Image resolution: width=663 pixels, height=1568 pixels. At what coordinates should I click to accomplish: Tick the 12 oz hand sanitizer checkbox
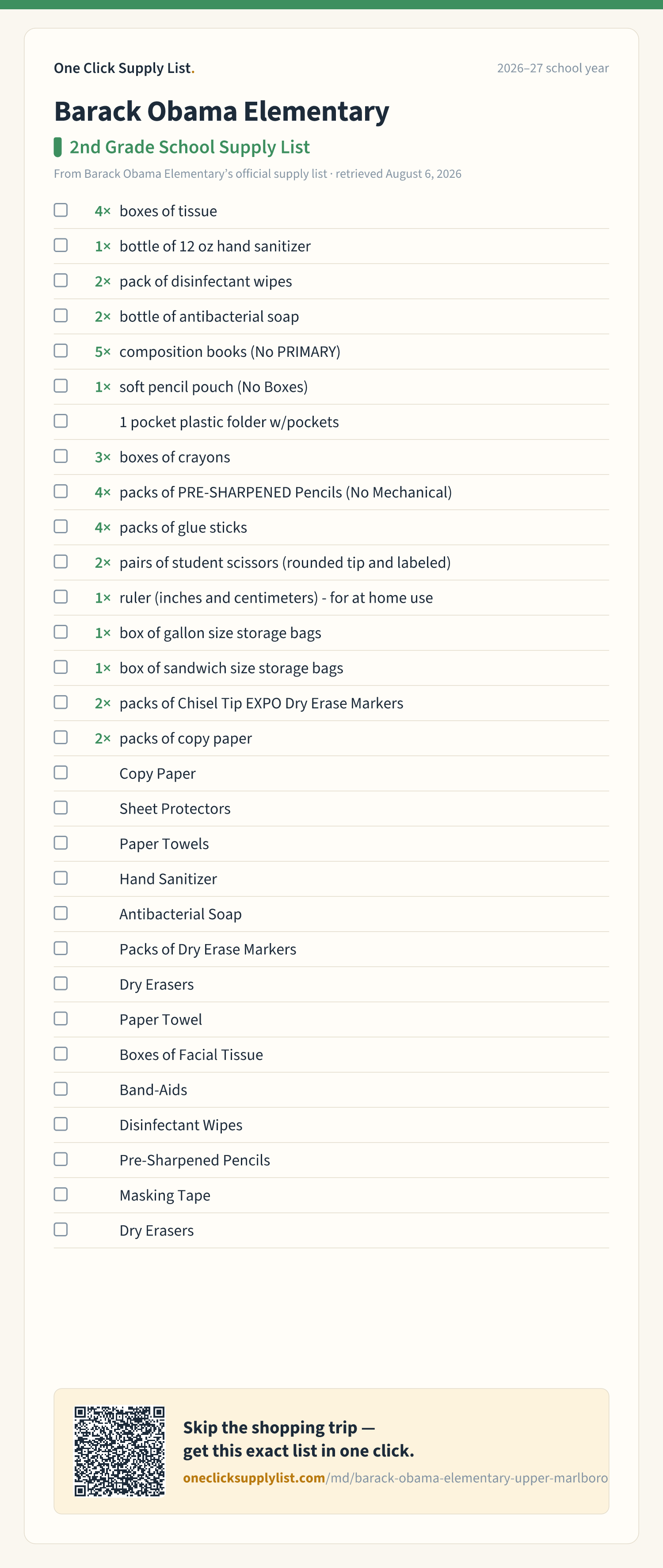coord(61,245)
